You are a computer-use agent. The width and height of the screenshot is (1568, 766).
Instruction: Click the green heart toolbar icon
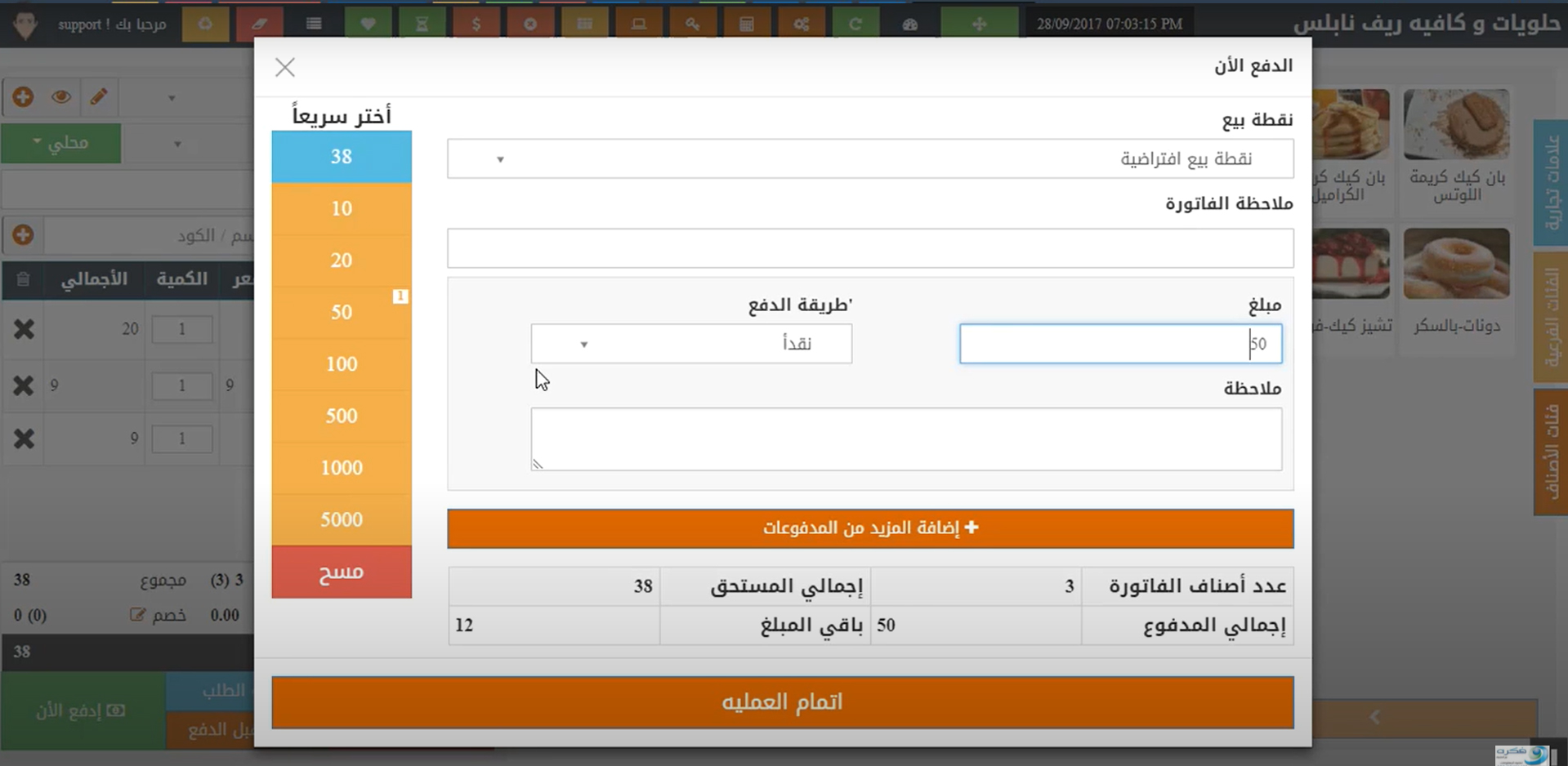(x=369, y=24)
